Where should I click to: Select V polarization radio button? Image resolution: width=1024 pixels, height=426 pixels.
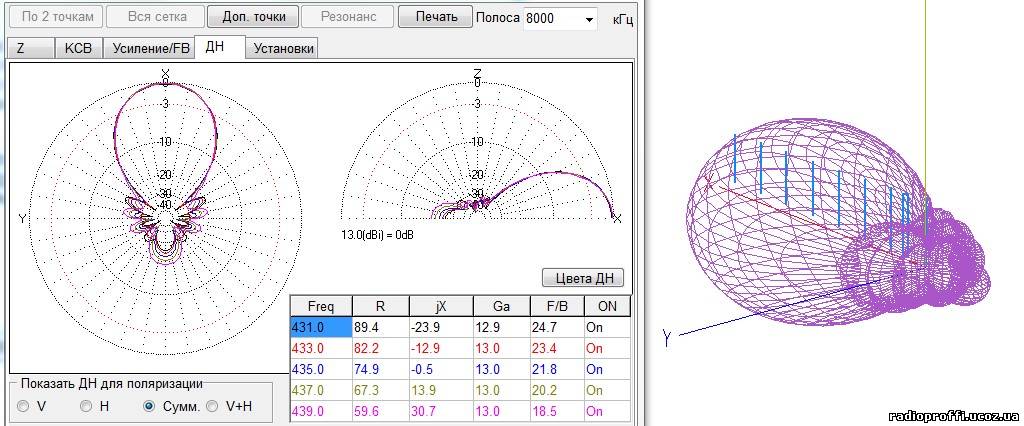click(x=24, y=406)
